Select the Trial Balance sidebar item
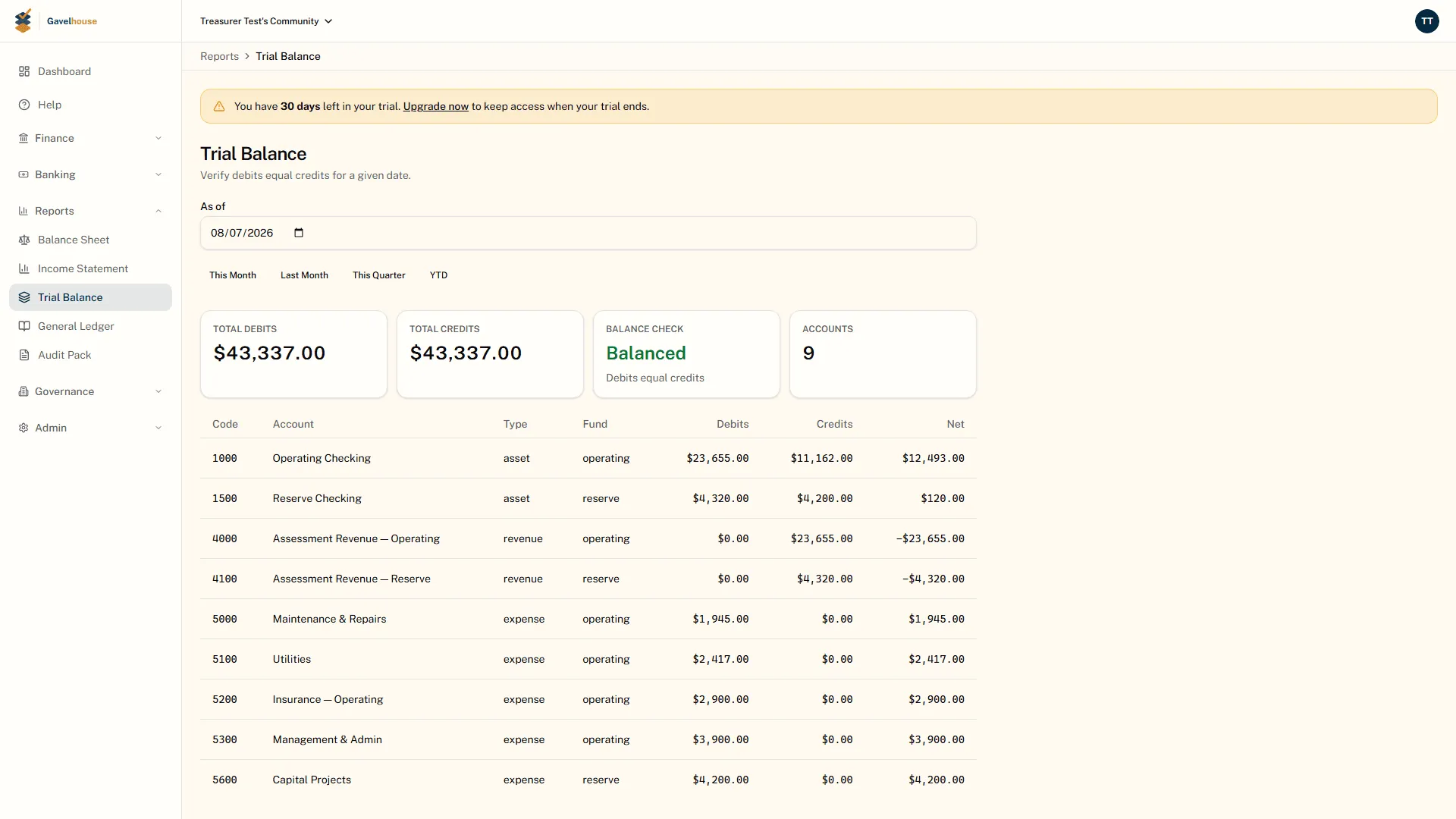1456x819 pixels. (90, 297)
